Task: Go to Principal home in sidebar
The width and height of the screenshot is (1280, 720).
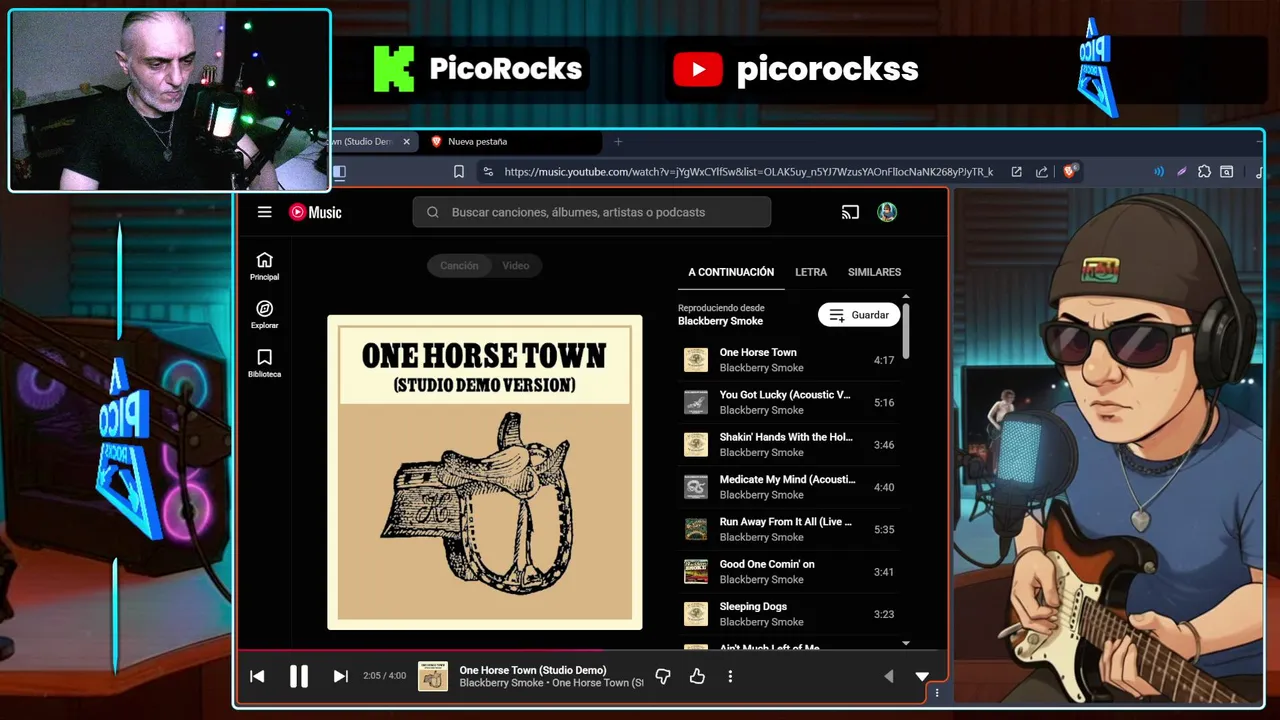Action: pyautogui.click(x=264, y=266)
